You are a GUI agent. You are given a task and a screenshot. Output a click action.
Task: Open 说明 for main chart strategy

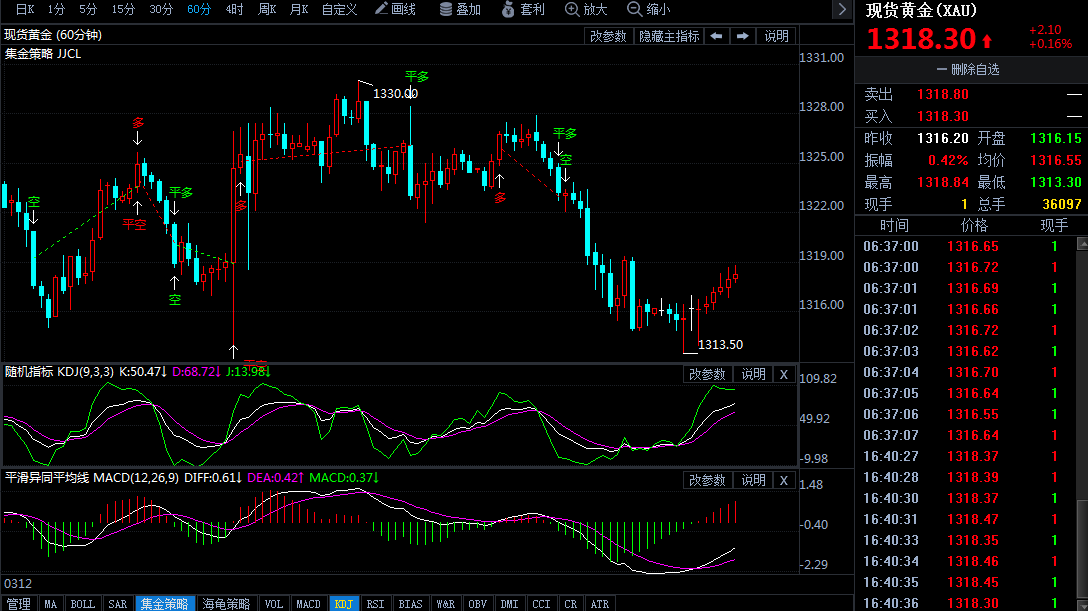click(x=776, y=36)
